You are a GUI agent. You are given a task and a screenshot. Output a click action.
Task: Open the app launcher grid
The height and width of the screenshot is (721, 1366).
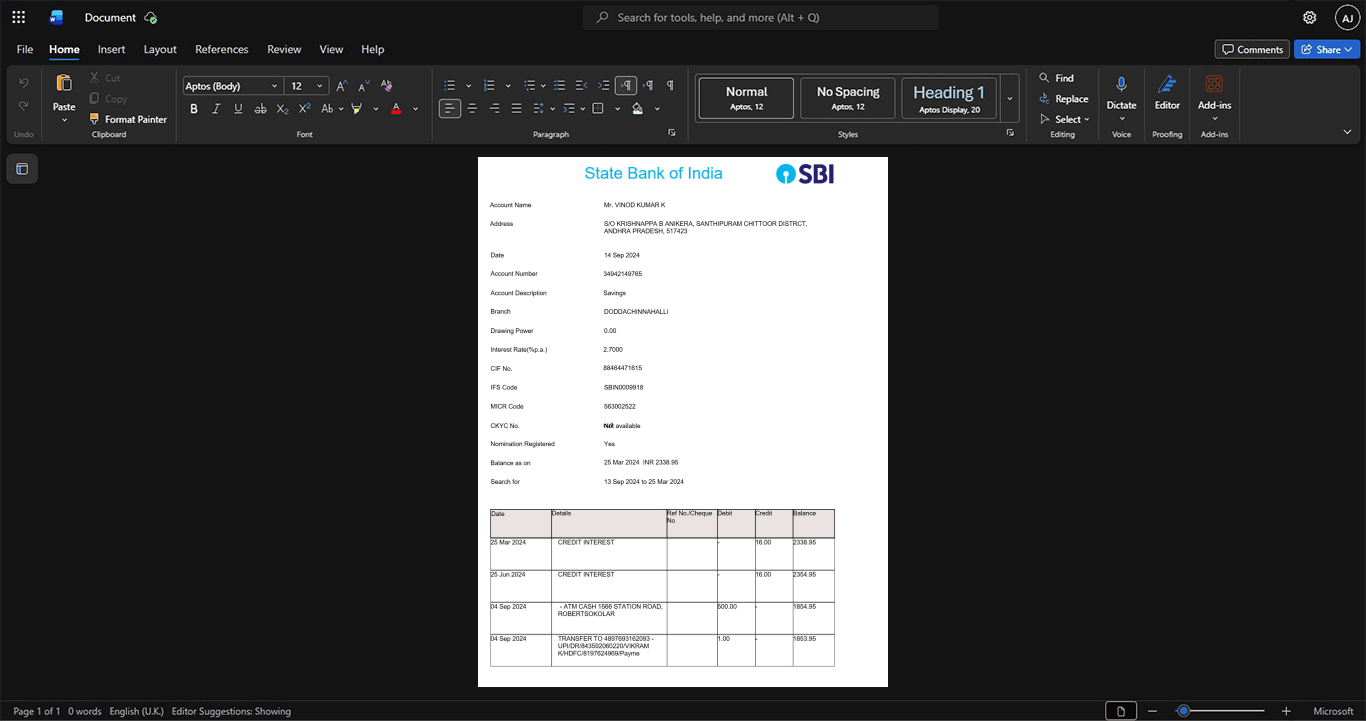point(18,17)
